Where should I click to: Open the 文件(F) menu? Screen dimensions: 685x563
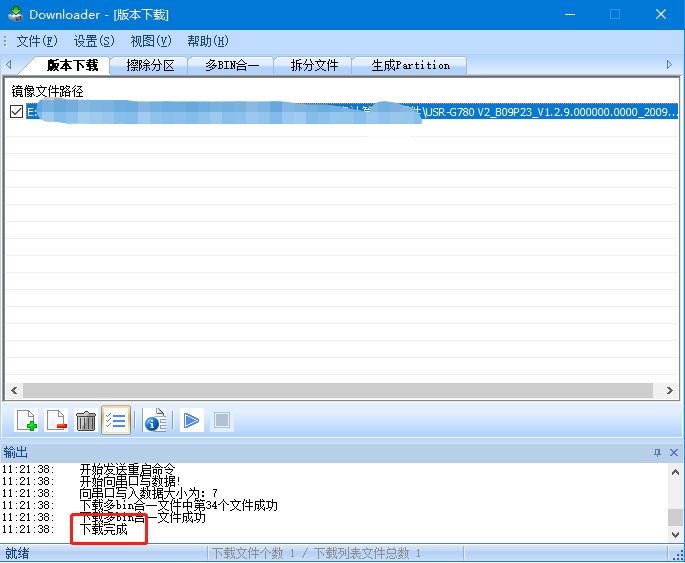pyautogui.click(x=37, y=41)
